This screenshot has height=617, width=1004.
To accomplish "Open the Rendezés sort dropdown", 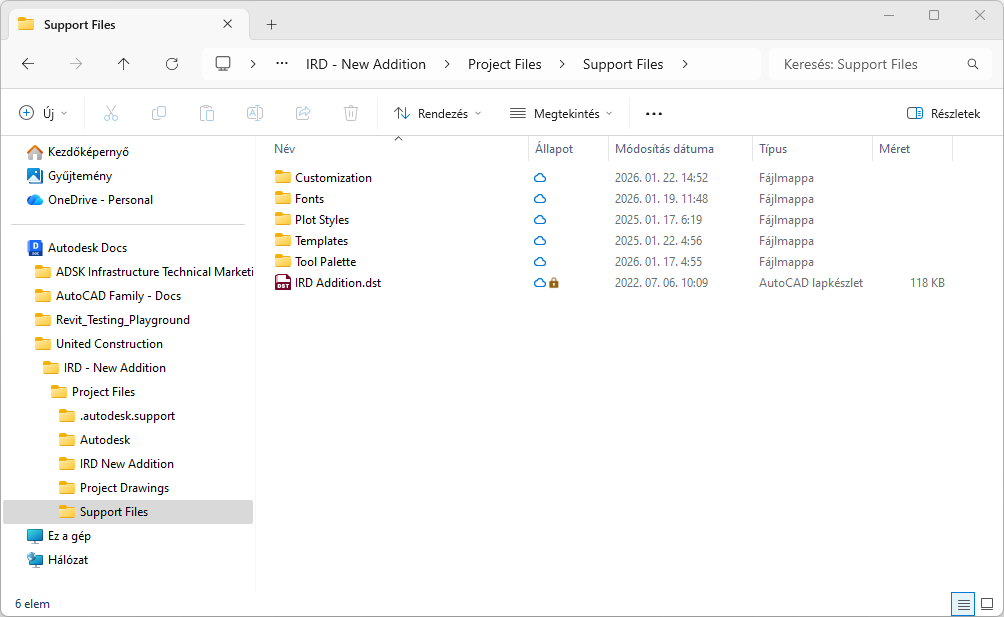I will 437,113.
